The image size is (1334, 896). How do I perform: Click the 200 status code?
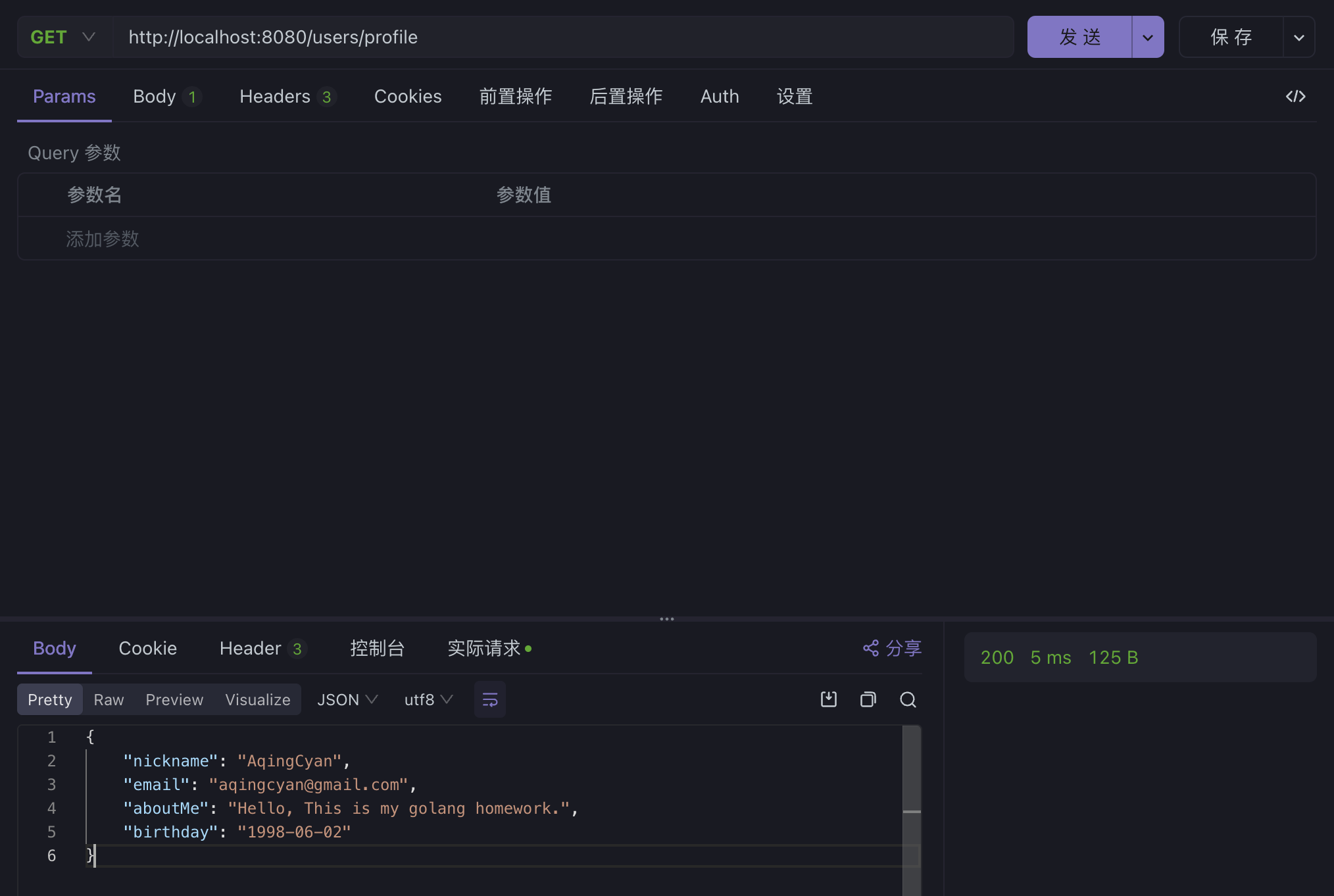[997, 657]
